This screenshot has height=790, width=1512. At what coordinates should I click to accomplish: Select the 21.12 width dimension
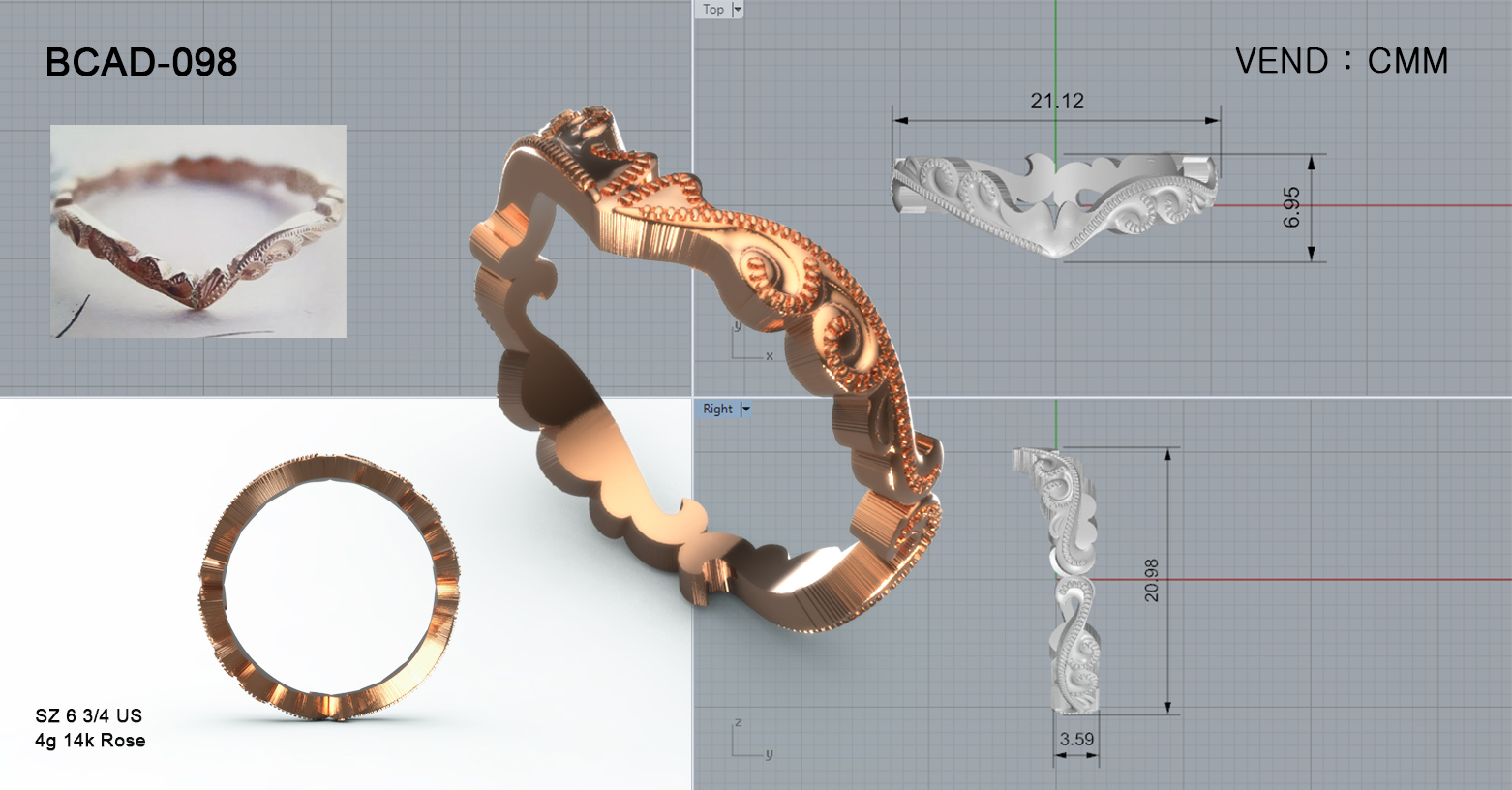1057,101
